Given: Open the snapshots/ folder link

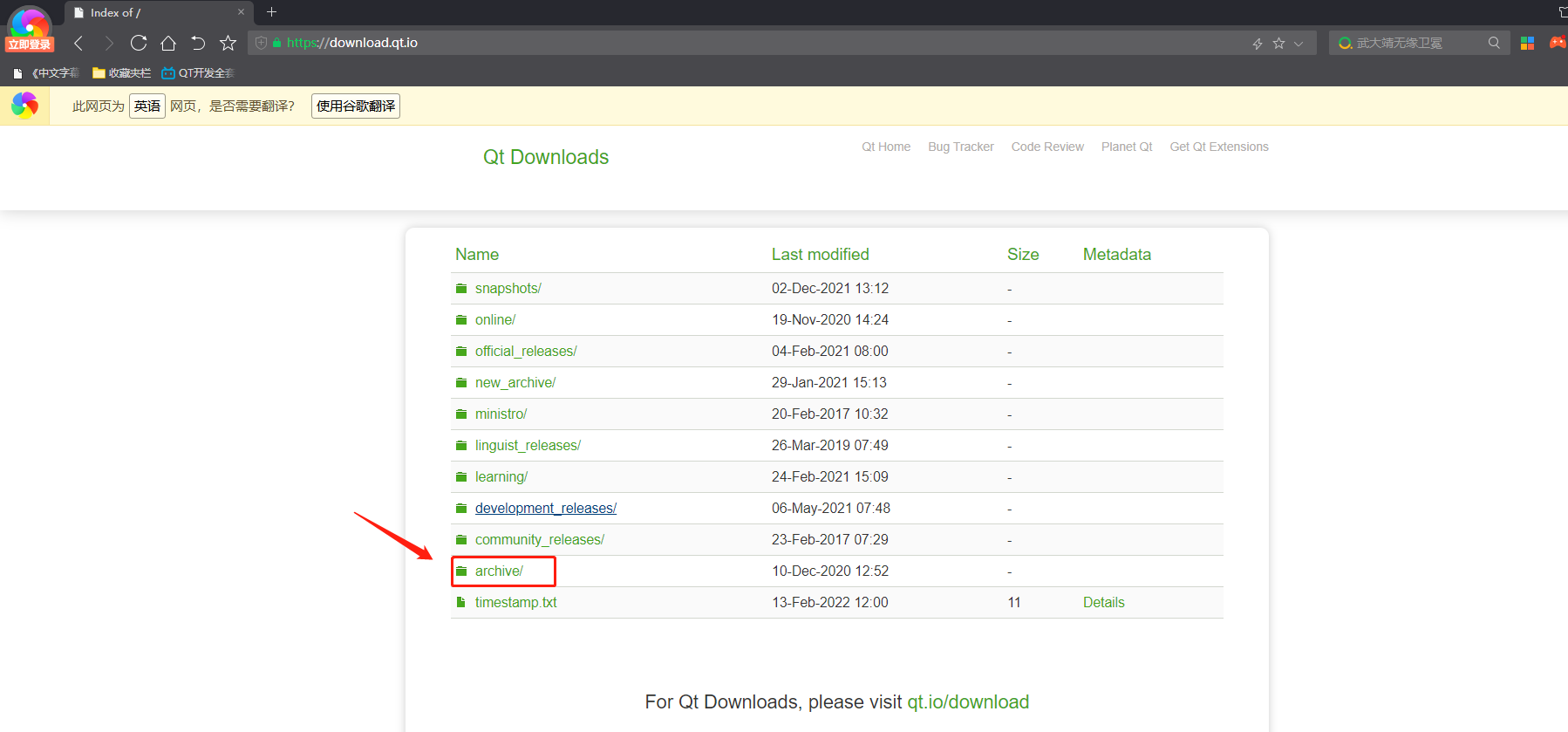Looking at the screenshot, I should 508,289.
